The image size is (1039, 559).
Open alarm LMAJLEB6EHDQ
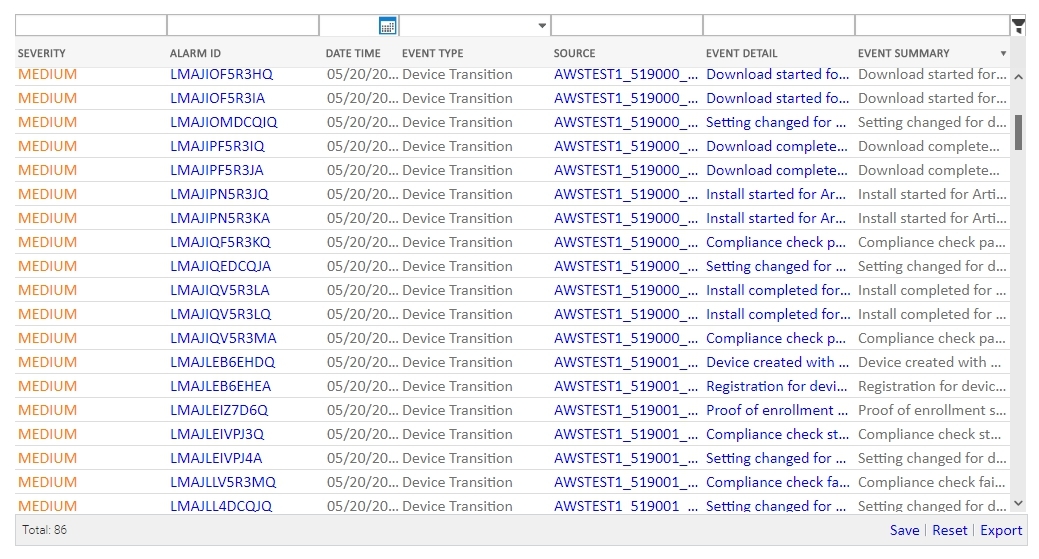click(222, 362)
